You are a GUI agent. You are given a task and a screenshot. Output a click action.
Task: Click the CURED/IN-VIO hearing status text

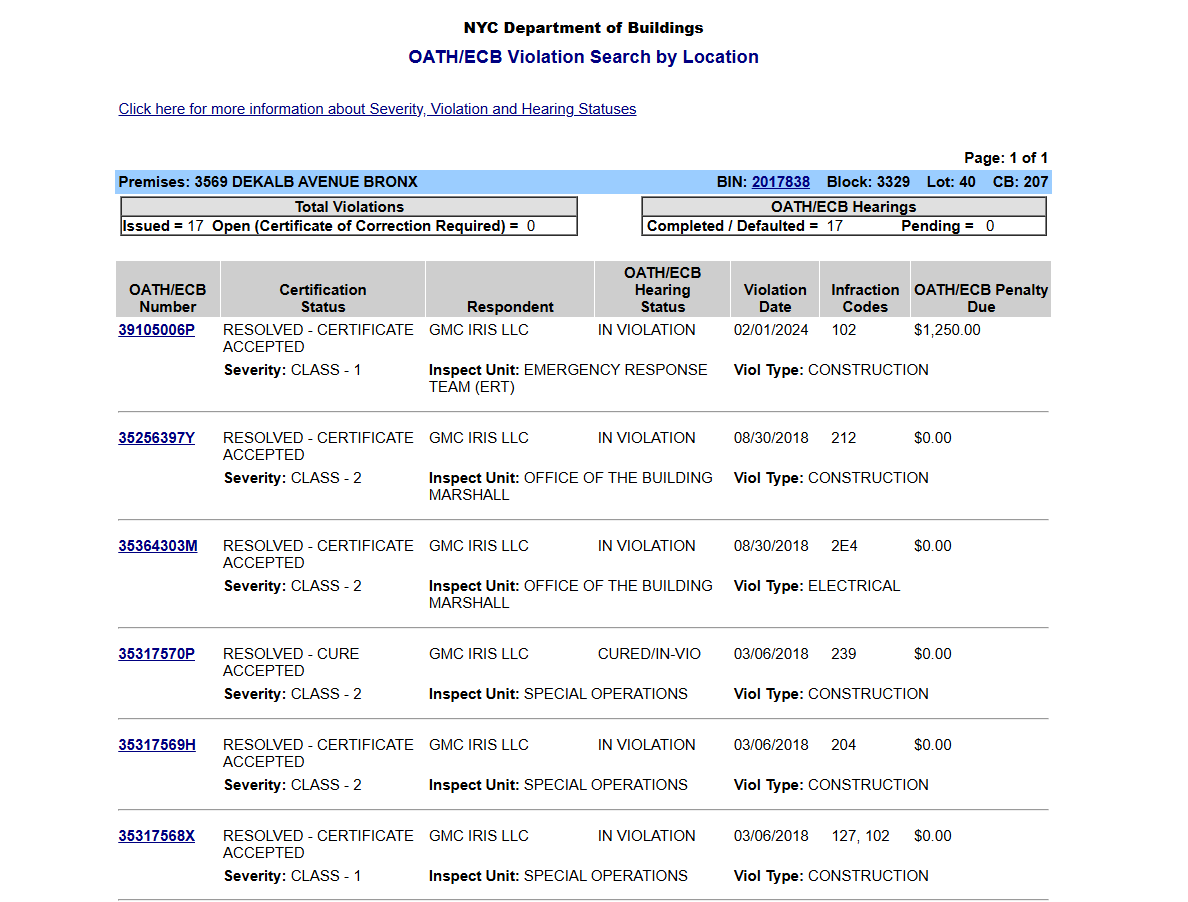click(x=649, y=654)
